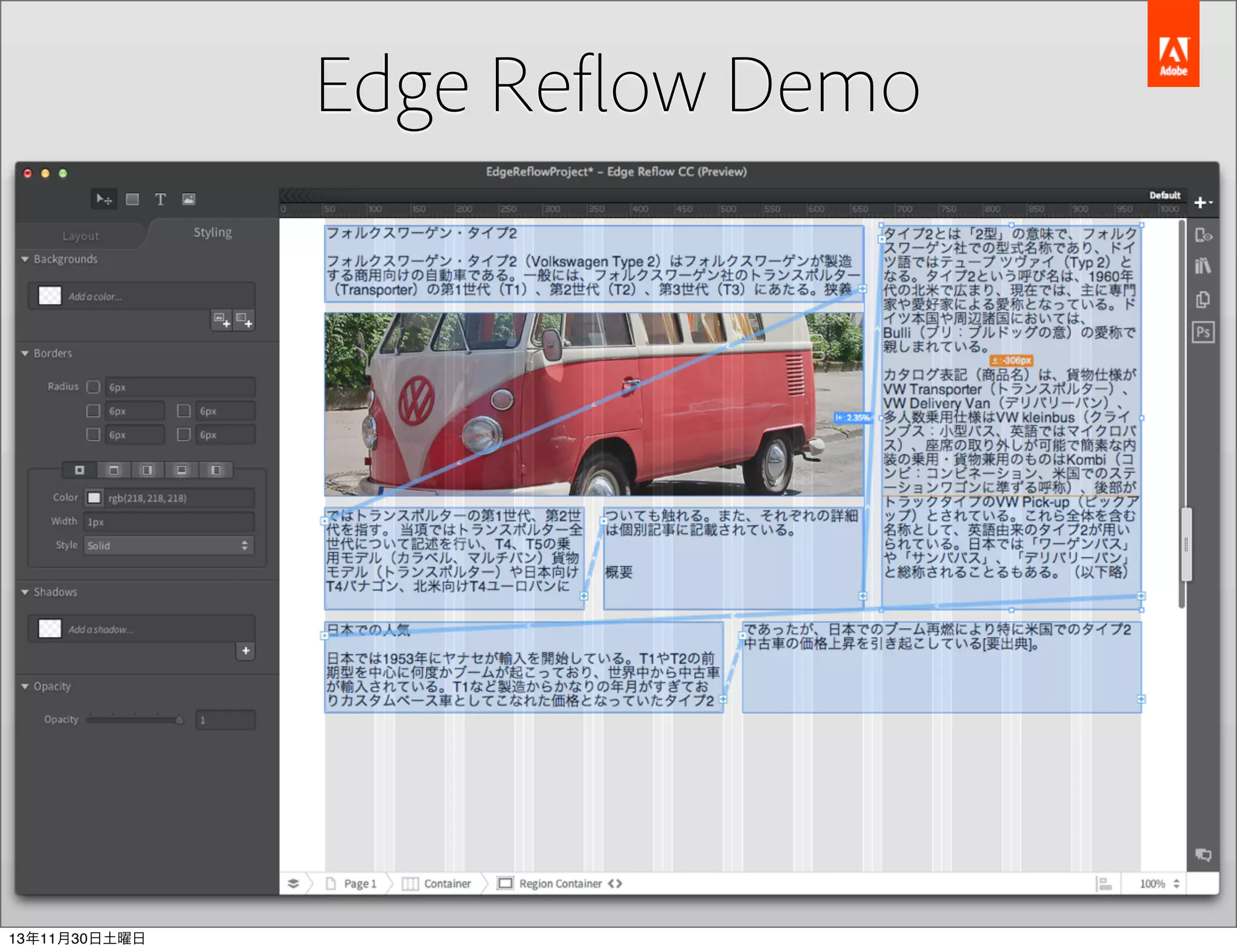The height and width of the screenshot is (952, 1237).
Task: Select the Box rectangle tool
Action: 132,199
